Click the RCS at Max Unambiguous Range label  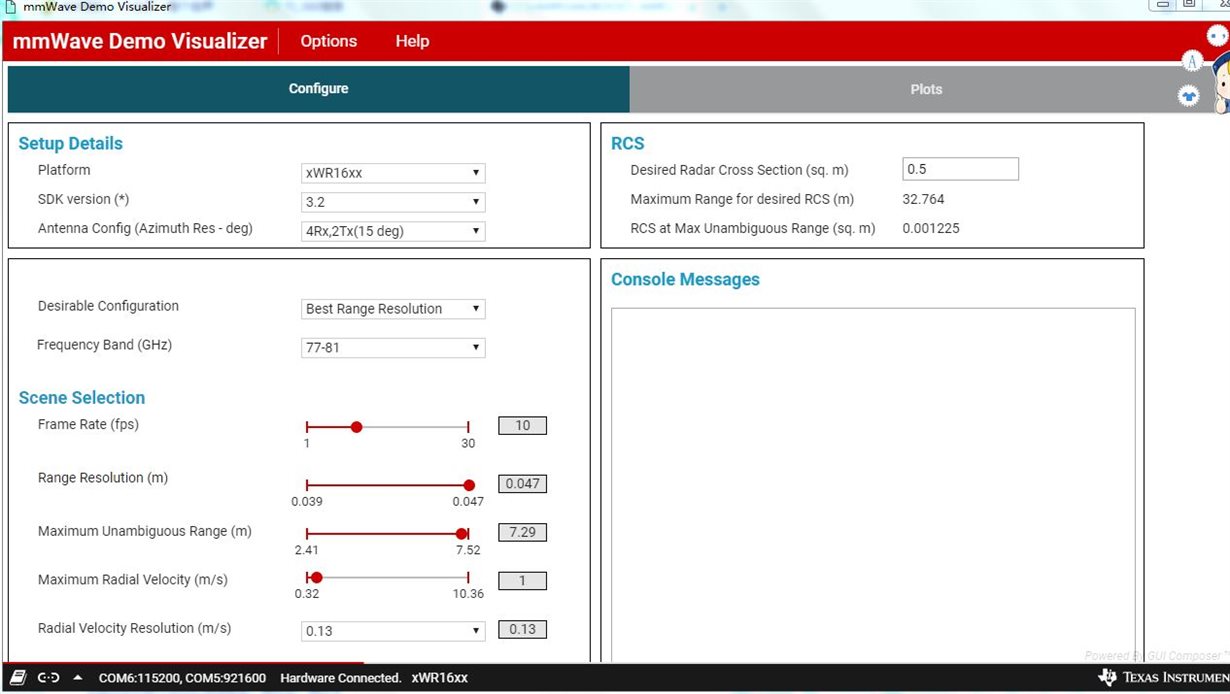[x=752, y=228]
